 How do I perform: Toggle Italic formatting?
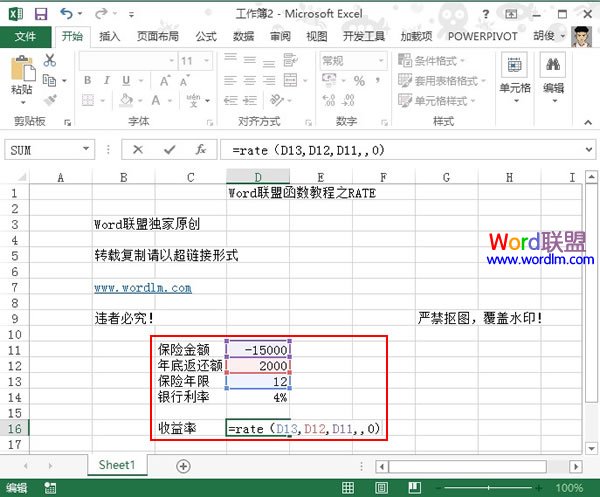pos(107,80)
